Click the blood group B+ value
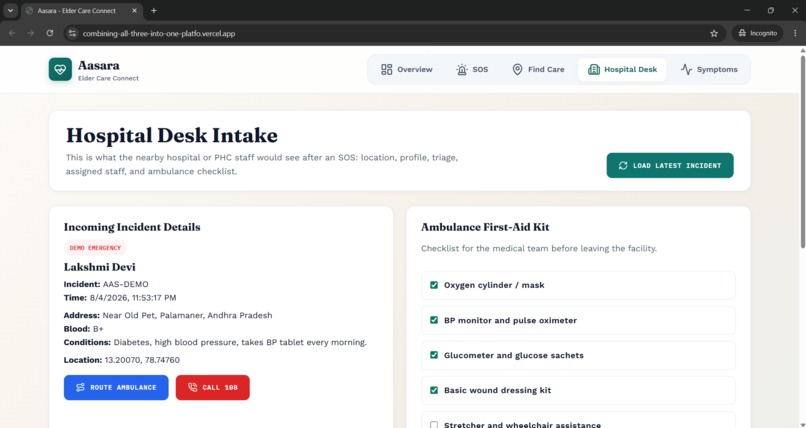The image size is (806, 428). point(98,329)
